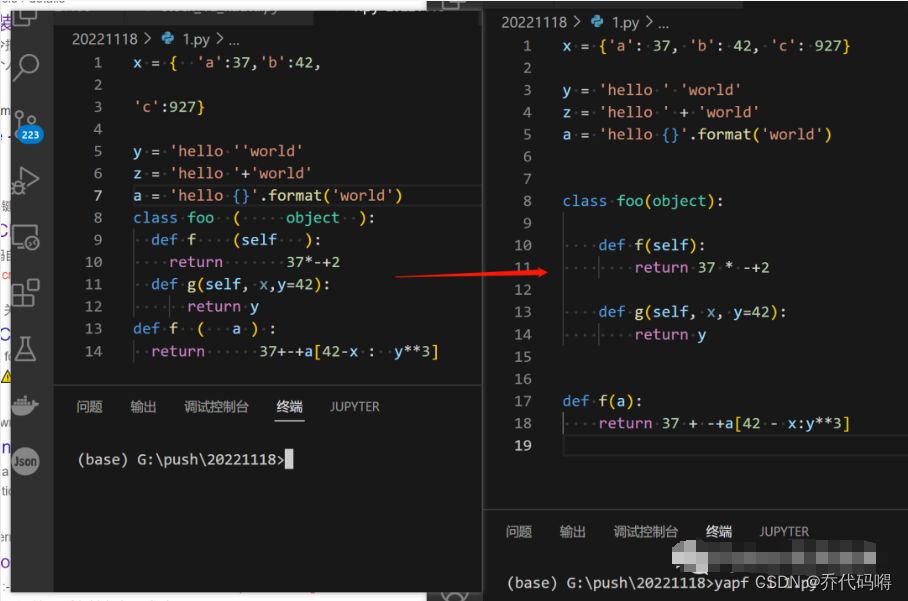Open the Remote Explorer icon
Image resolution: width=908 pixels, height=601 pixels.
26,237
